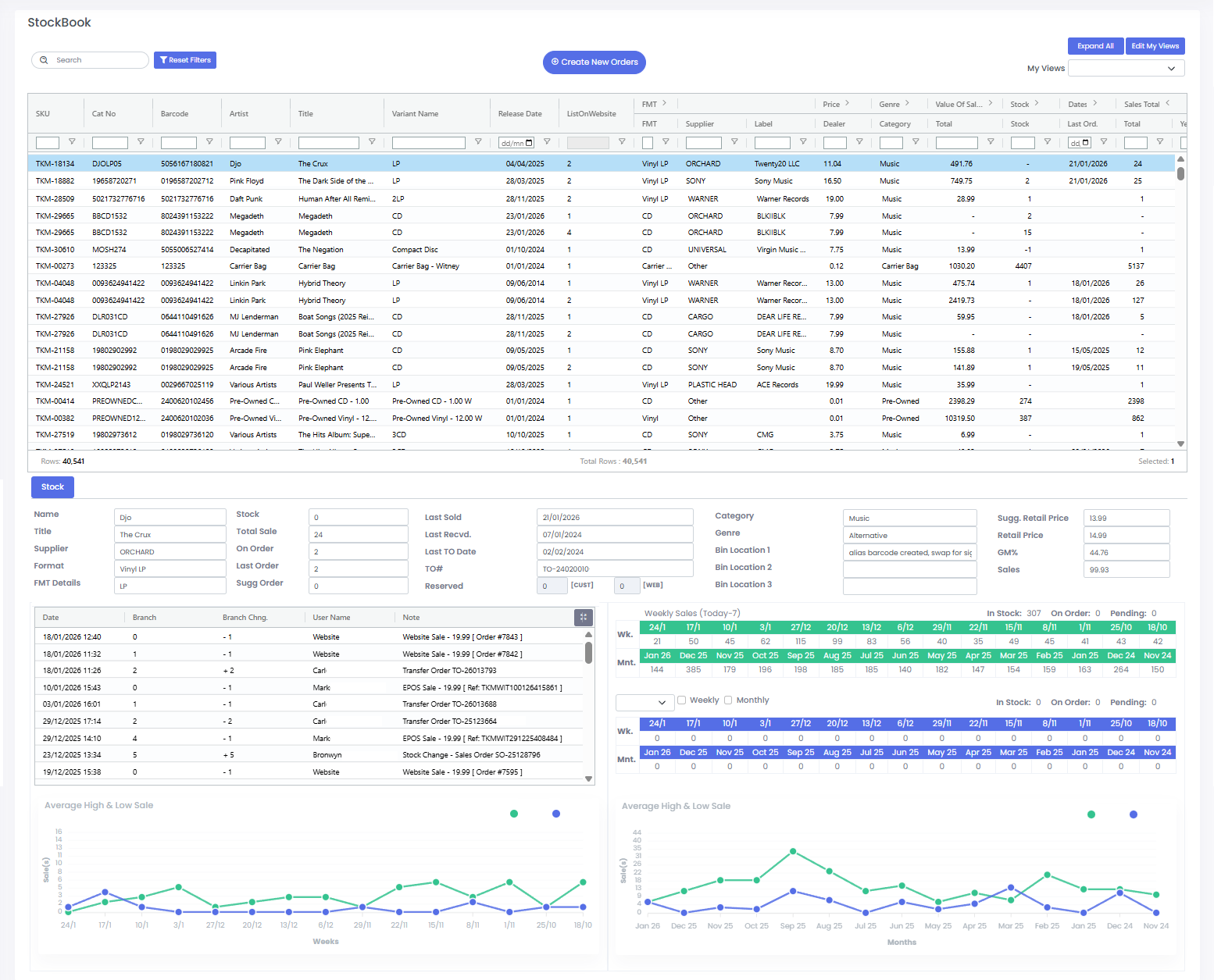Viewport: 1214px width, 980px height.
Task: Click the collapse icon on stock history table
Action: click(x=584, y=618)
